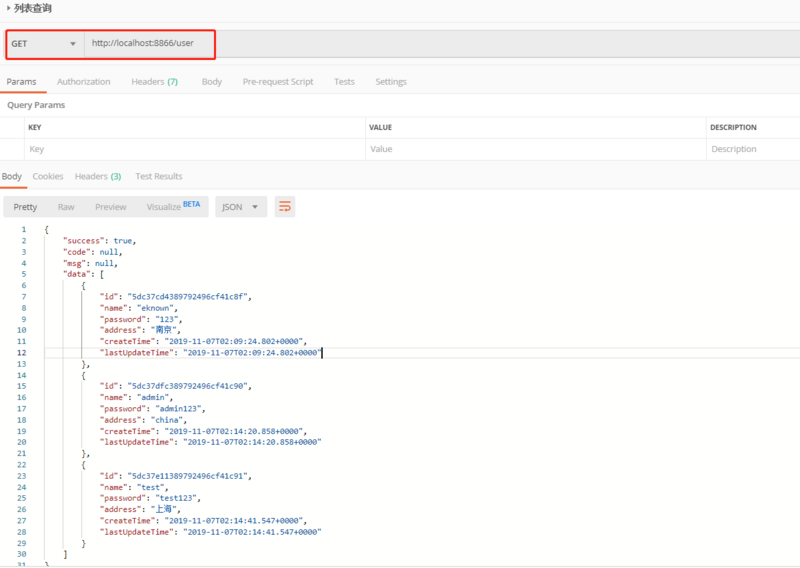Click line number 22 in the gutter

pos(21,465)
